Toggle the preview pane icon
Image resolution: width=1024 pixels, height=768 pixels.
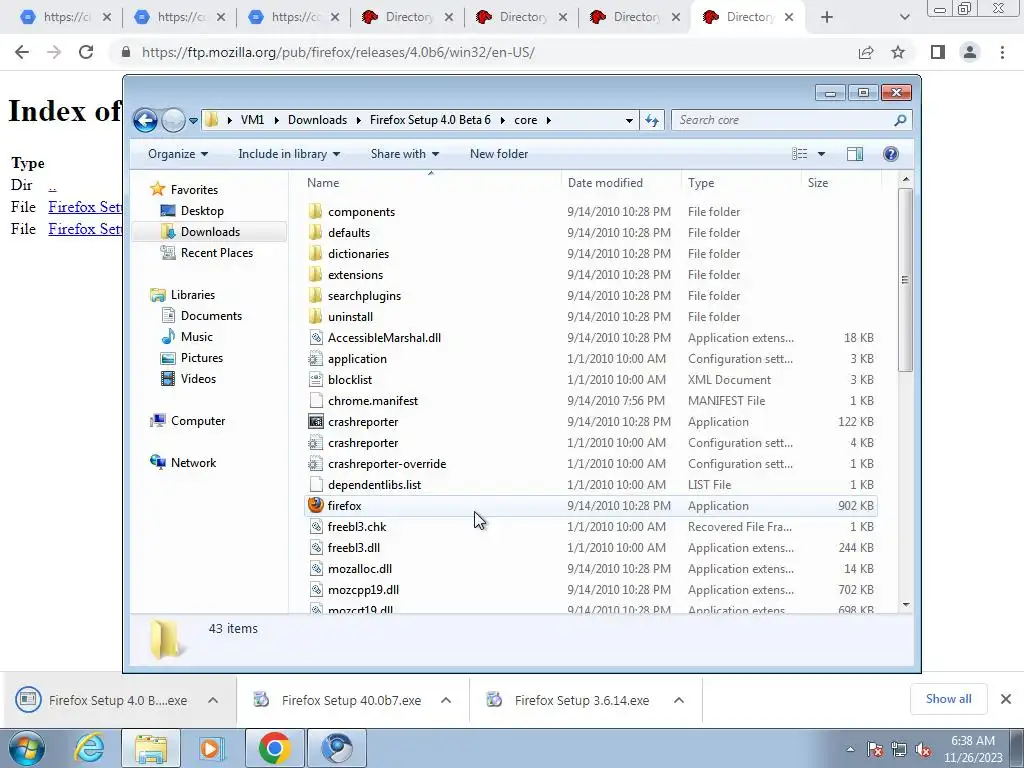pyautogui.click(x=855, y=154)
